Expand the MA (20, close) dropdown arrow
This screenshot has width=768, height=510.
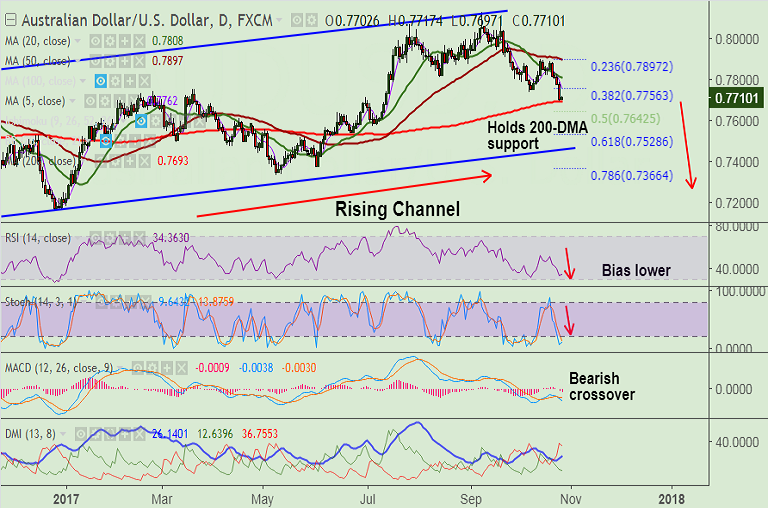[78, 41]
